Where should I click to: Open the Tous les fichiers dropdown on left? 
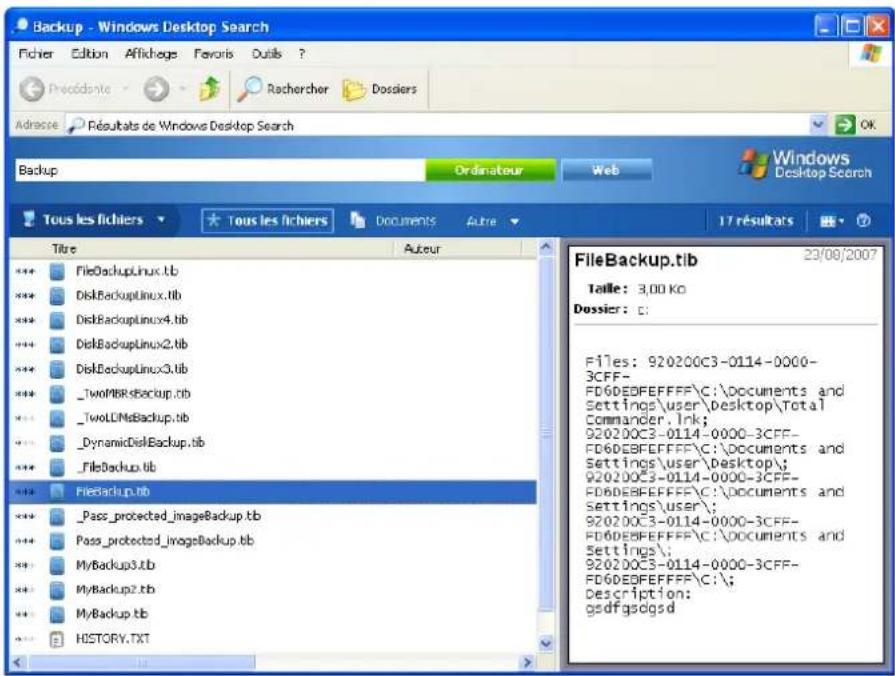pyautogui.click(x=94, y=220)
